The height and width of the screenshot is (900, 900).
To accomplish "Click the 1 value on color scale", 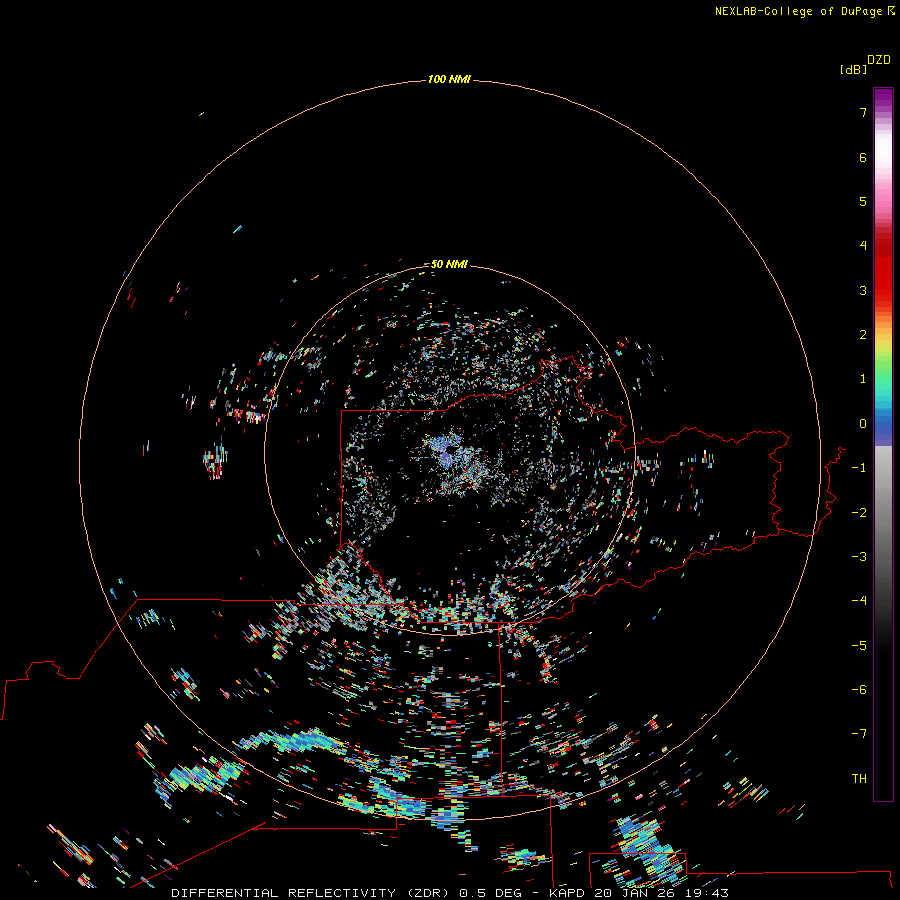I will click(x=863, y=379).
